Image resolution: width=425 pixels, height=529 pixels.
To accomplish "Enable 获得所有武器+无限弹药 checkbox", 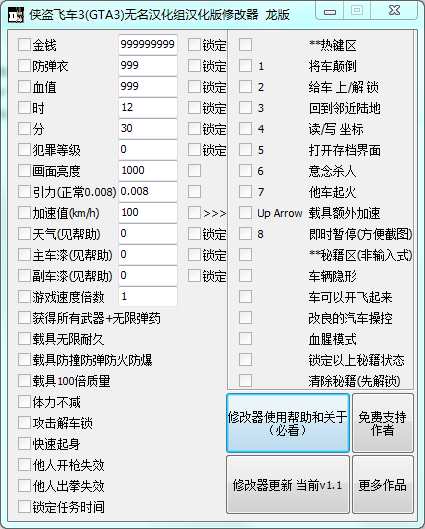I will coord(24,318).
